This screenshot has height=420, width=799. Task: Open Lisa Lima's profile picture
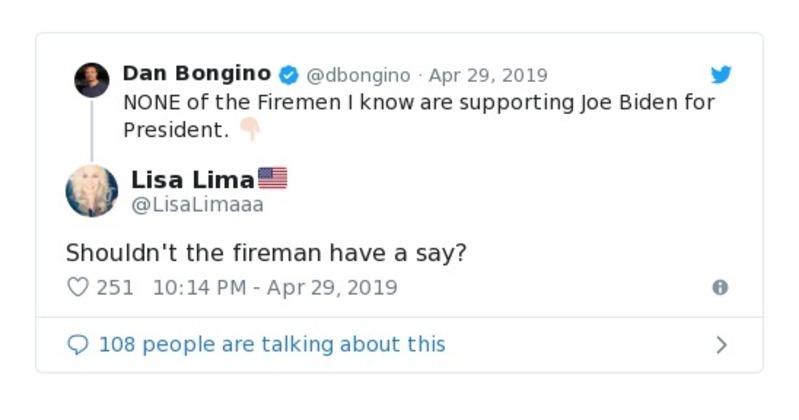[x=92, y=191]
